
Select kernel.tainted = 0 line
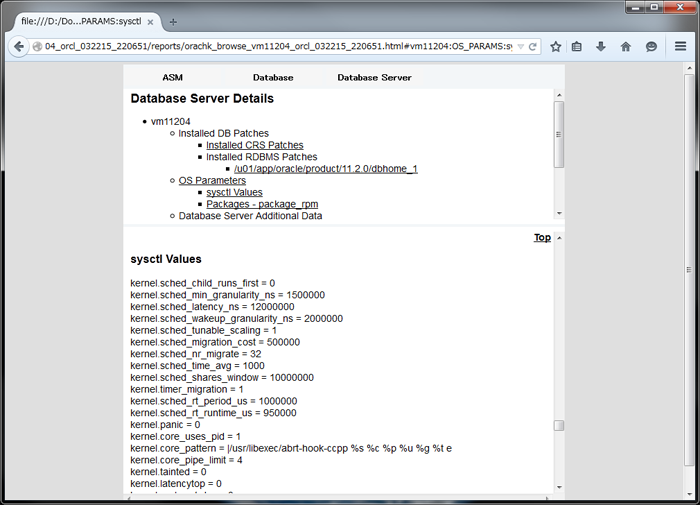[x=168, y=472]
